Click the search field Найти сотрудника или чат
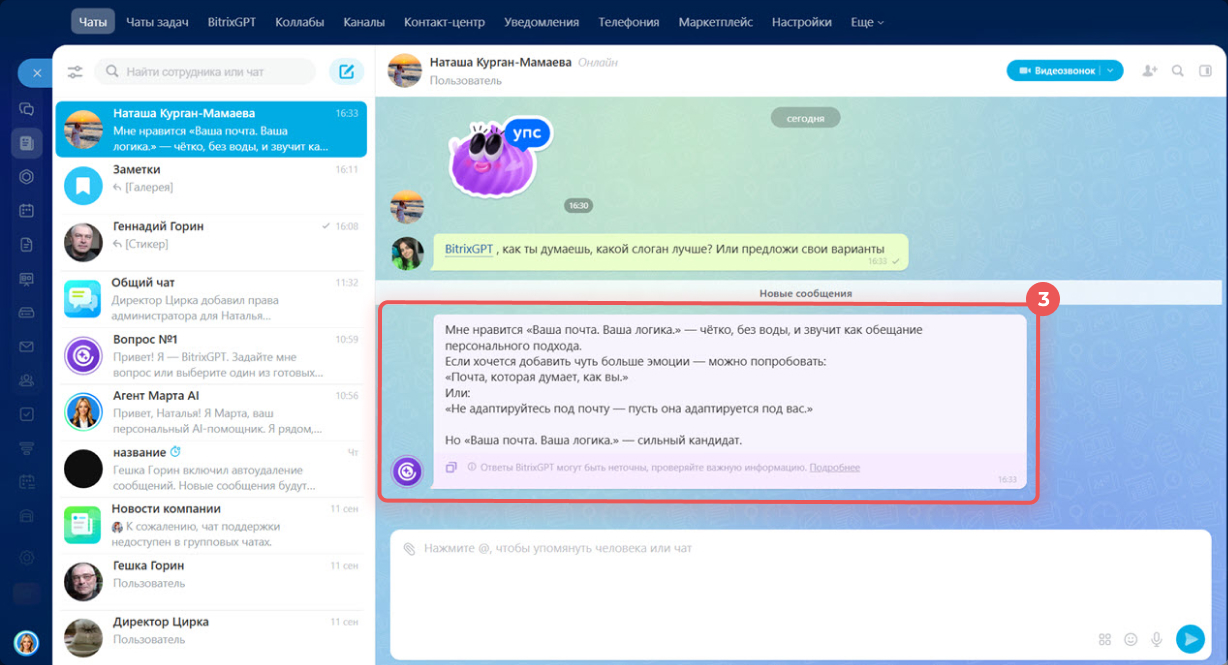The image size is (1228, 665). click(x=207, y=72)
